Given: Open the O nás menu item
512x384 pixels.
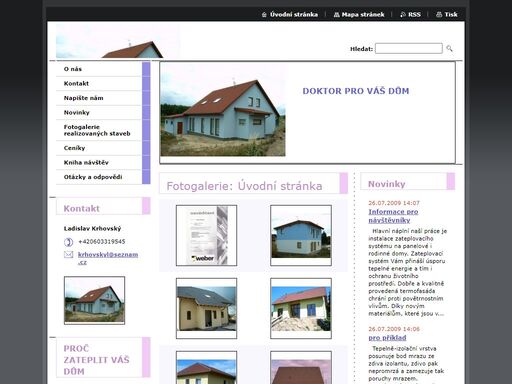Looking at the screenshot, I should tap(99, 69).
